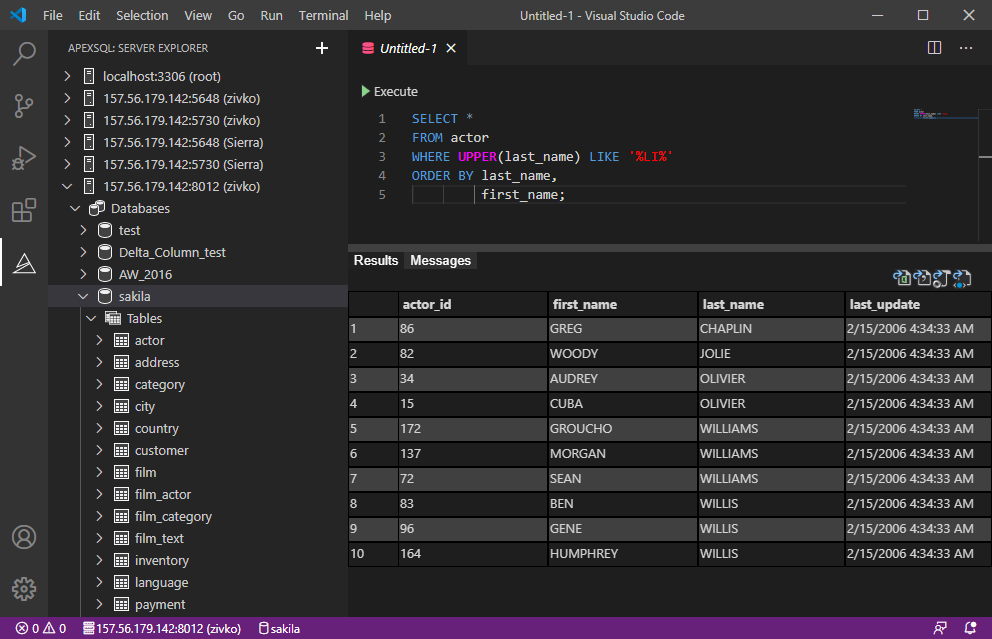Expand the AW_2016 database

(85, 274)
